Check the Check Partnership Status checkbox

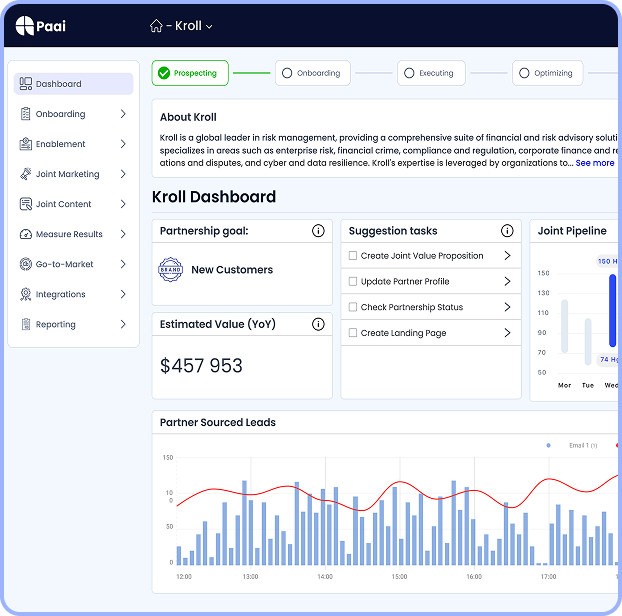353,307
